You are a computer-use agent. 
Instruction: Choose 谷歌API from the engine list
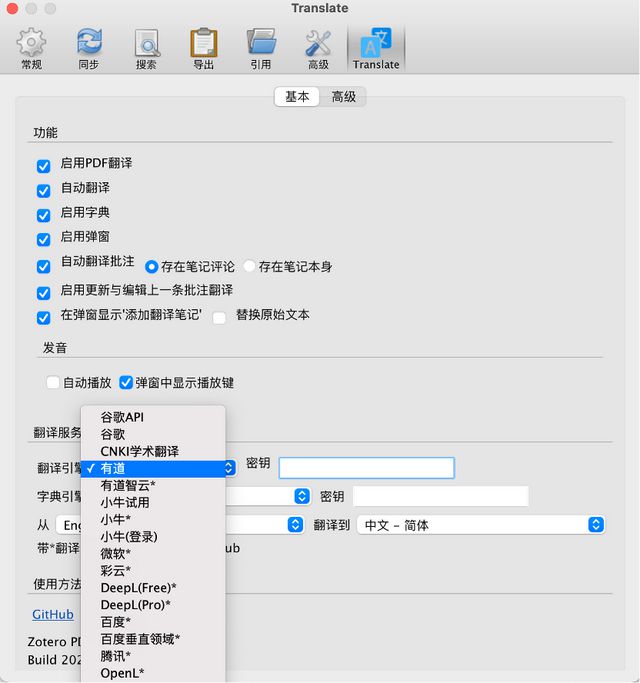click(153, 417)
